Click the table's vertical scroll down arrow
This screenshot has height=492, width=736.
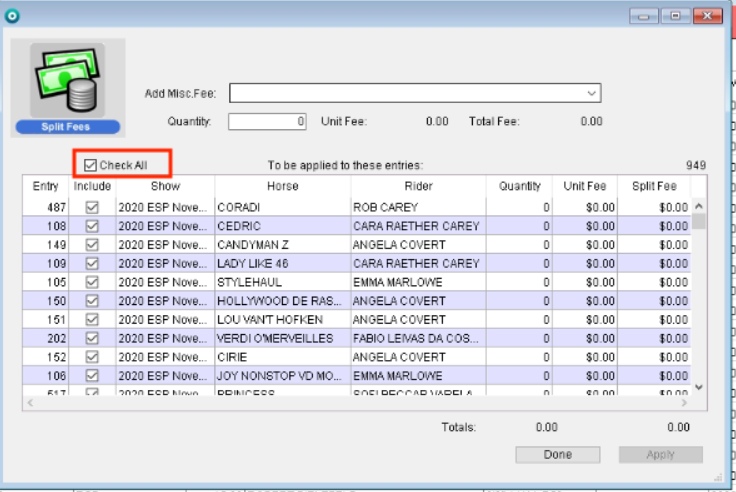pyautogui.click(x=699, y=387)
